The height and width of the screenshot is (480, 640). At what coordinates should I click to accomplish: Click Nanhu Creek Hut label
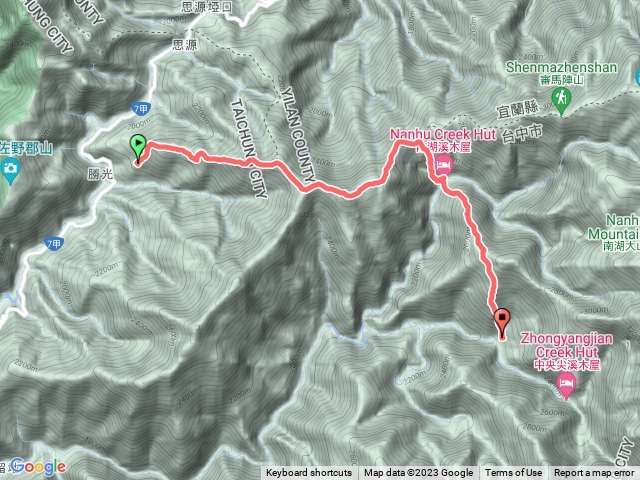pyautogui.click(x=443, y=134)
